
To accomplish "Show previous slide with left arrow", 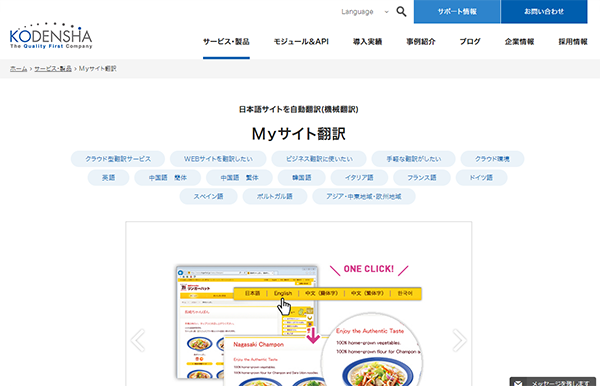I will click(x=138, y=340).
